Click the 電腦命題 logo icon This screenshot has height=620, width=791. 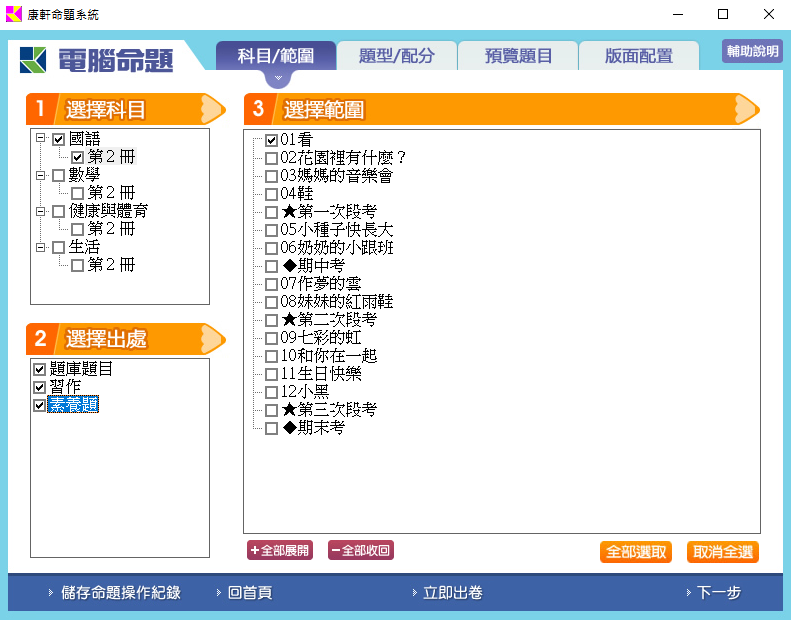(x=33, y=60)
